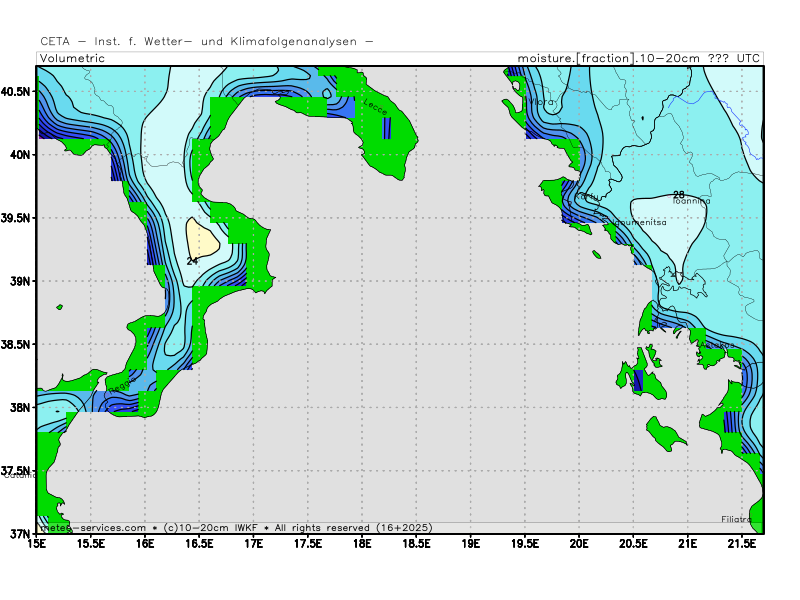
Task: Click the contour value 24 label
Action: (x=192, y=261)
